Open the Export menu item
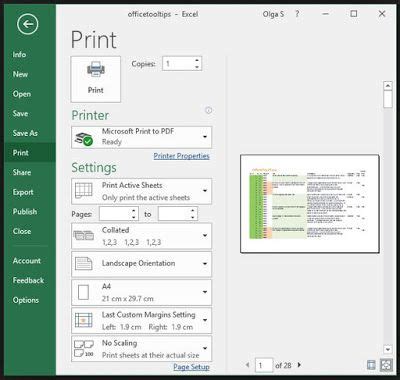This screenshot has height=380, width=400. click(23, 192)
